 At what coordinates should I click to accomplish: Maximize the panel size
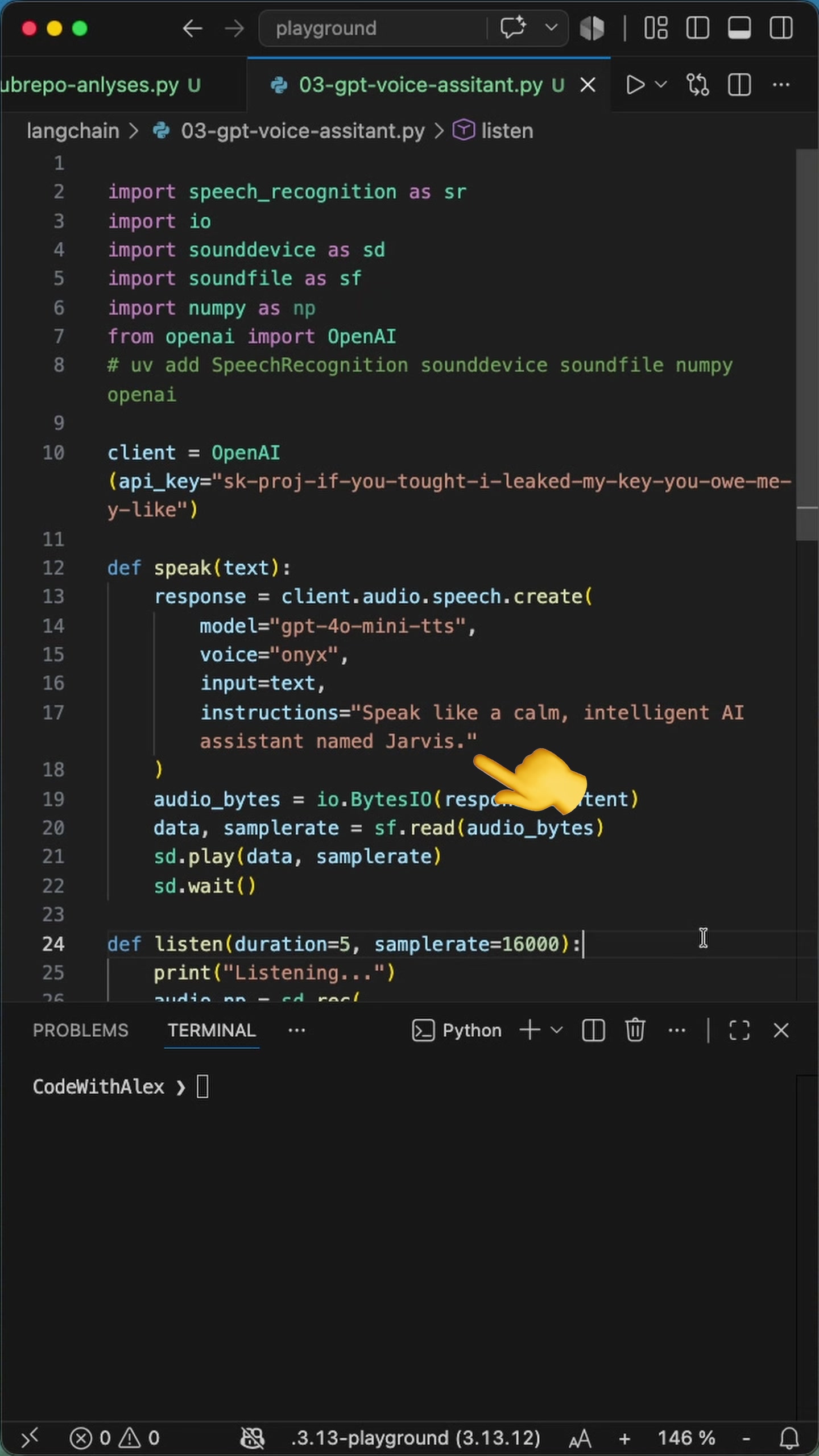tap(739, 1031)
